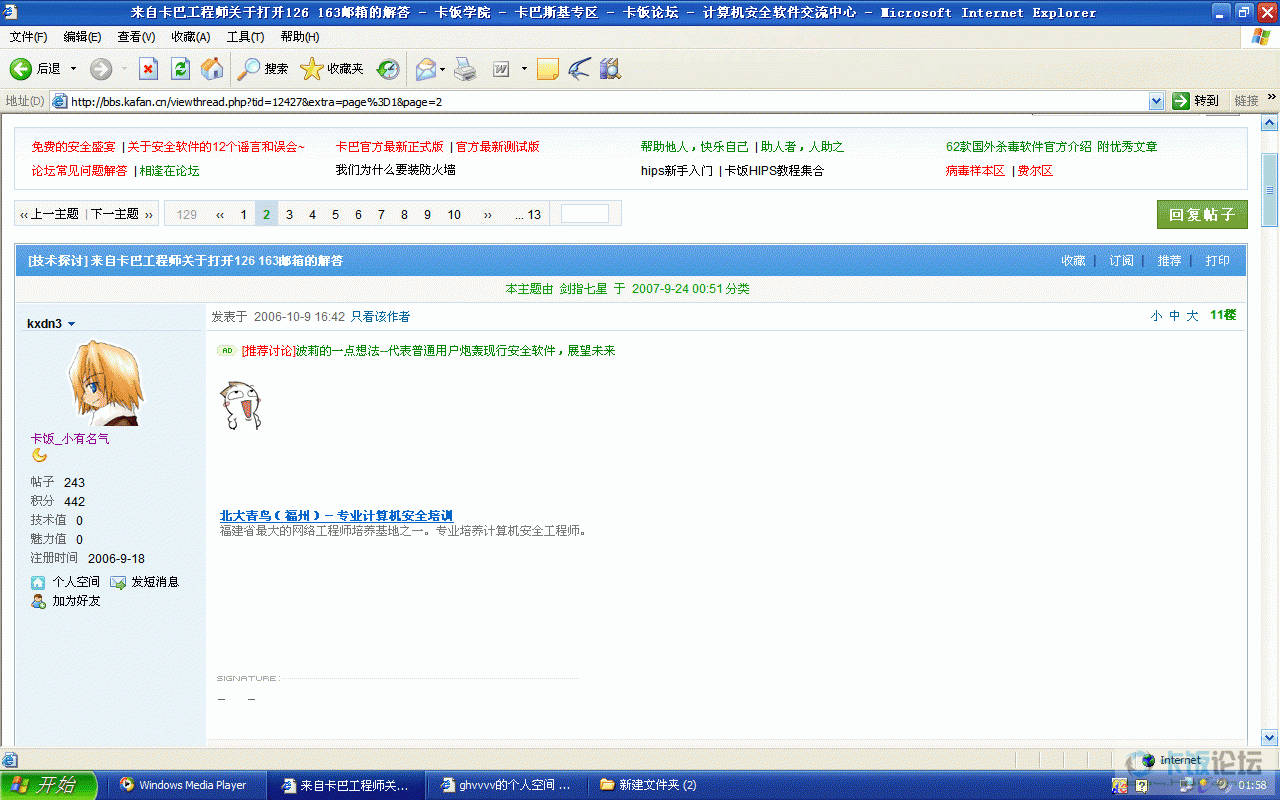Screen dimensions: 1280x800
Task: Click the vertical scrollbar thumb
Action: click(x=1270, y=190)
